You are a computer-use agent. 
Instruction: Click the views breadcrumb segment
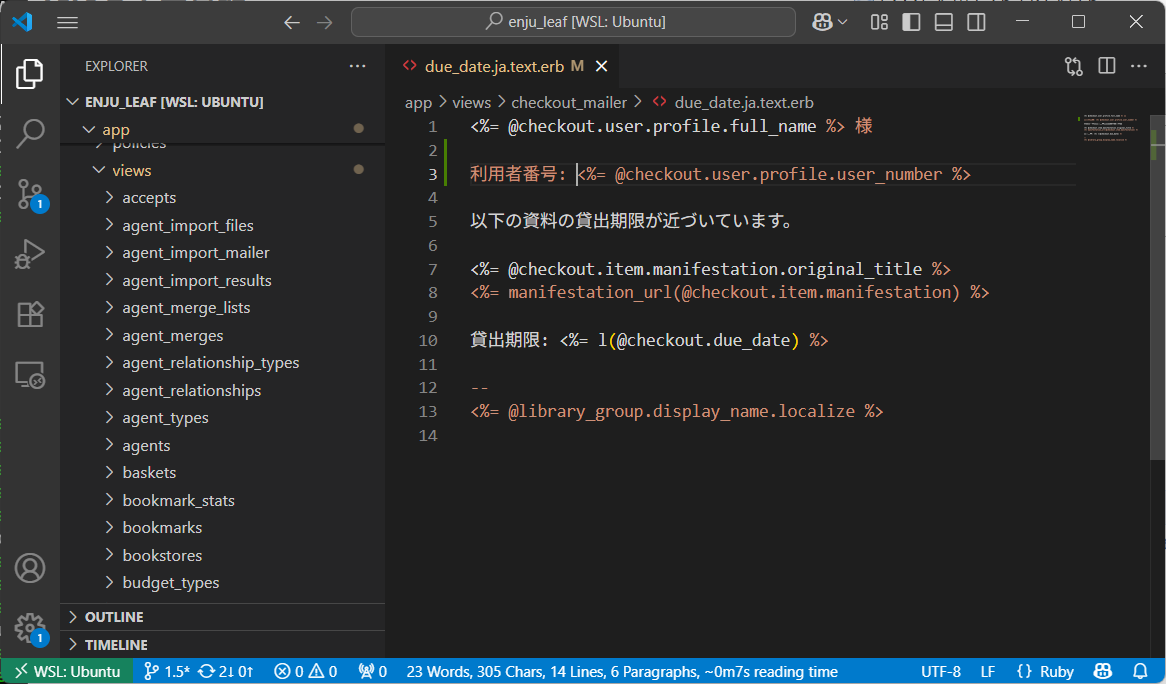pyautogui.click(x=471, y=103)
